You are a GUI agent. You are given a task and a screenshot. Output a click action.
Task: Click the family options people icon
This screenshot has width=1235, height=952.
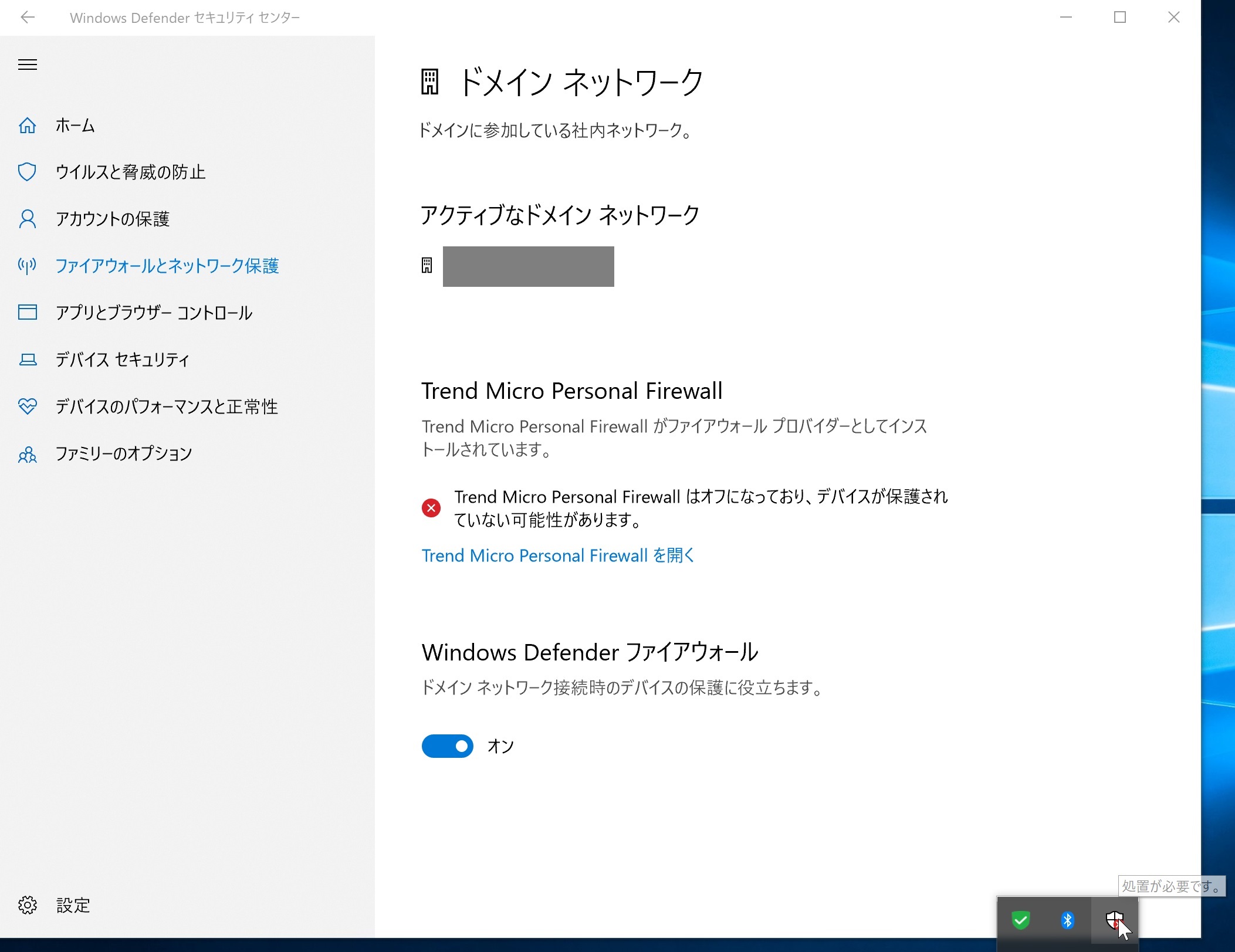click(28, 453)
